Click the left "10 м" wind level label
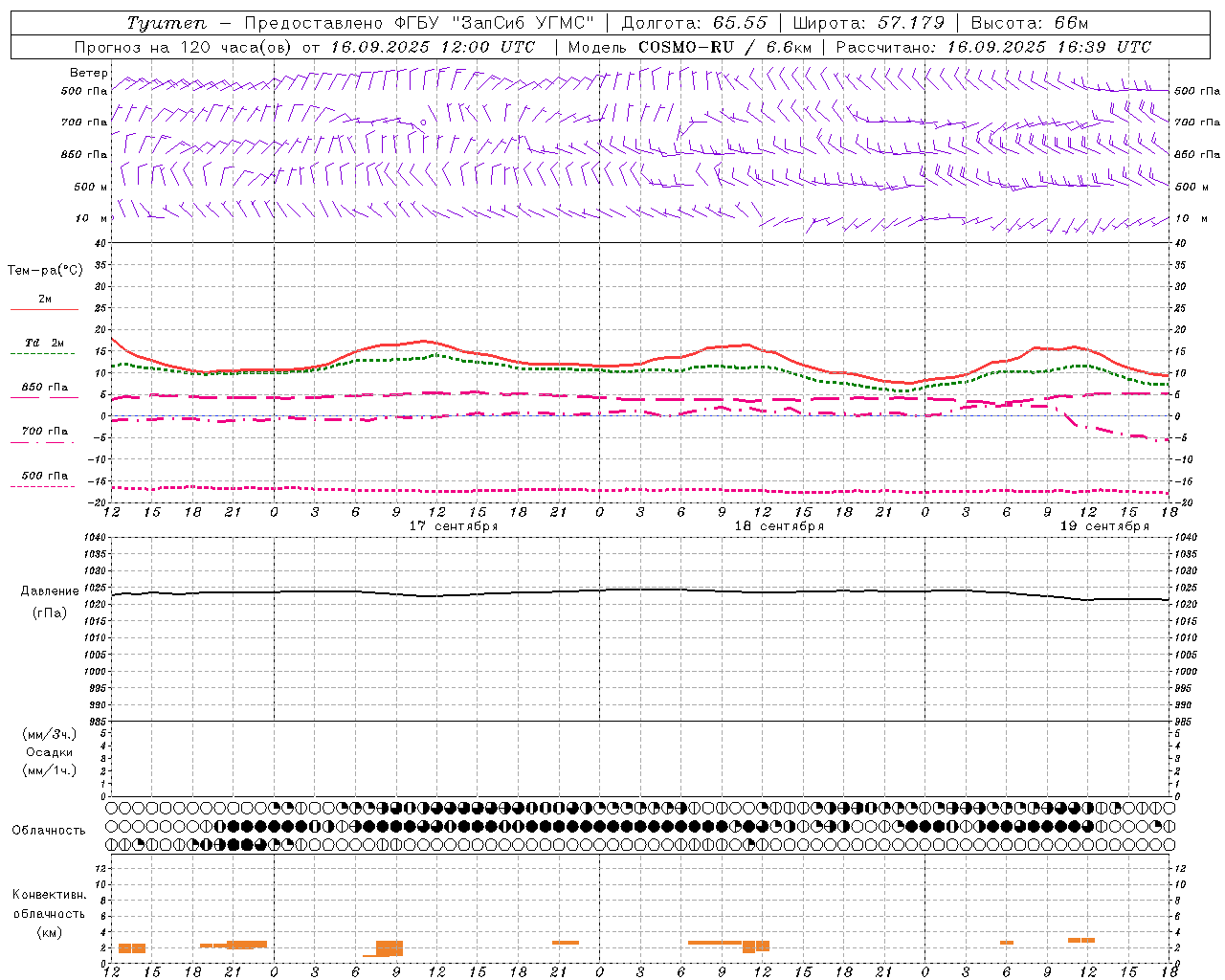Viewport: 1225px width, 980px height. tap(92, 218)
